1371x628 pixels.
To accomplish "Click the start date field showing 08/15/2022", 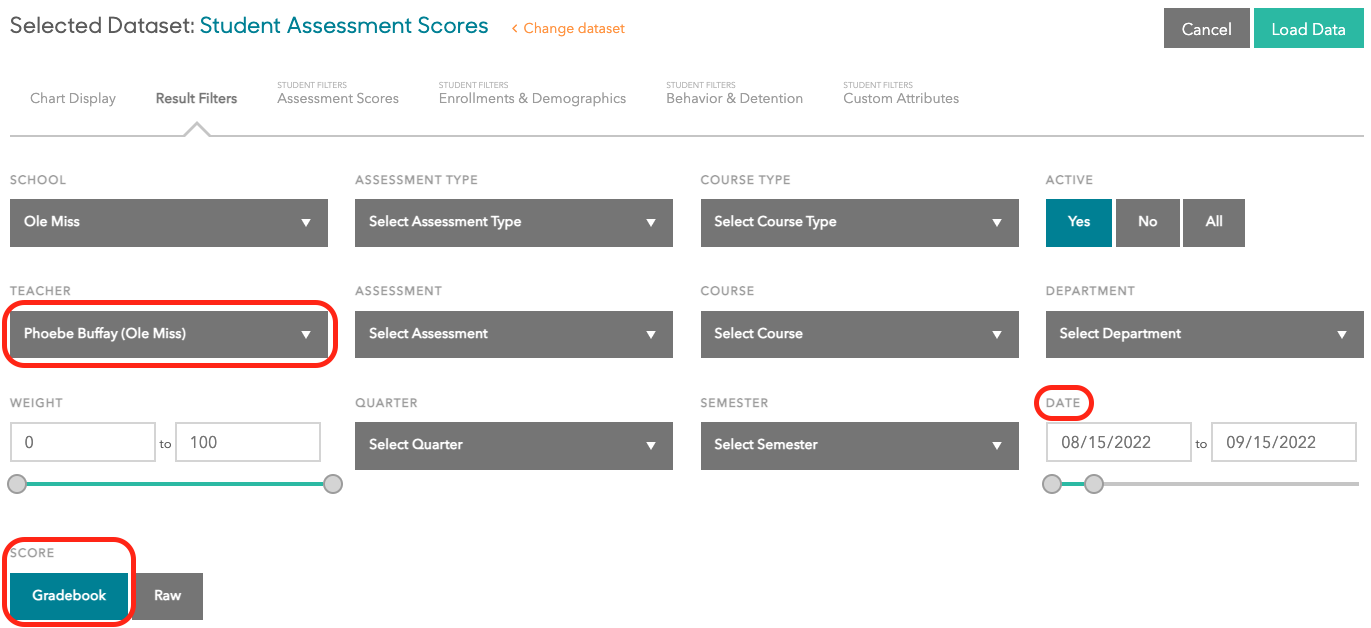I will pos(1118,442).
